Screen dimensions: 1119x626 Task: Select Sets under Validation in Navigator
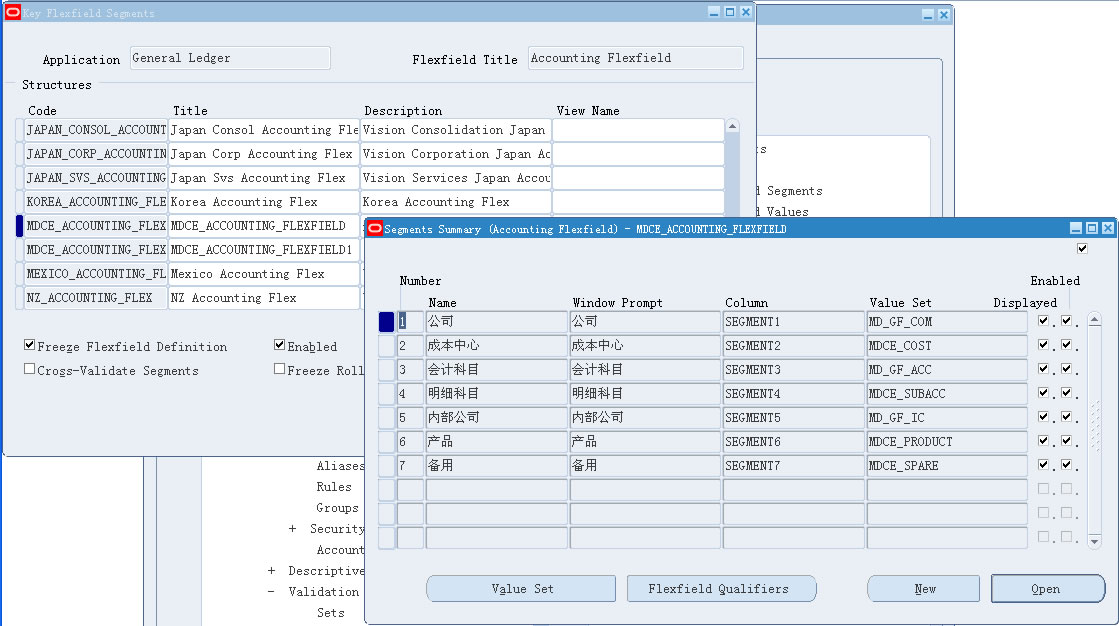(x=330, y=612)
